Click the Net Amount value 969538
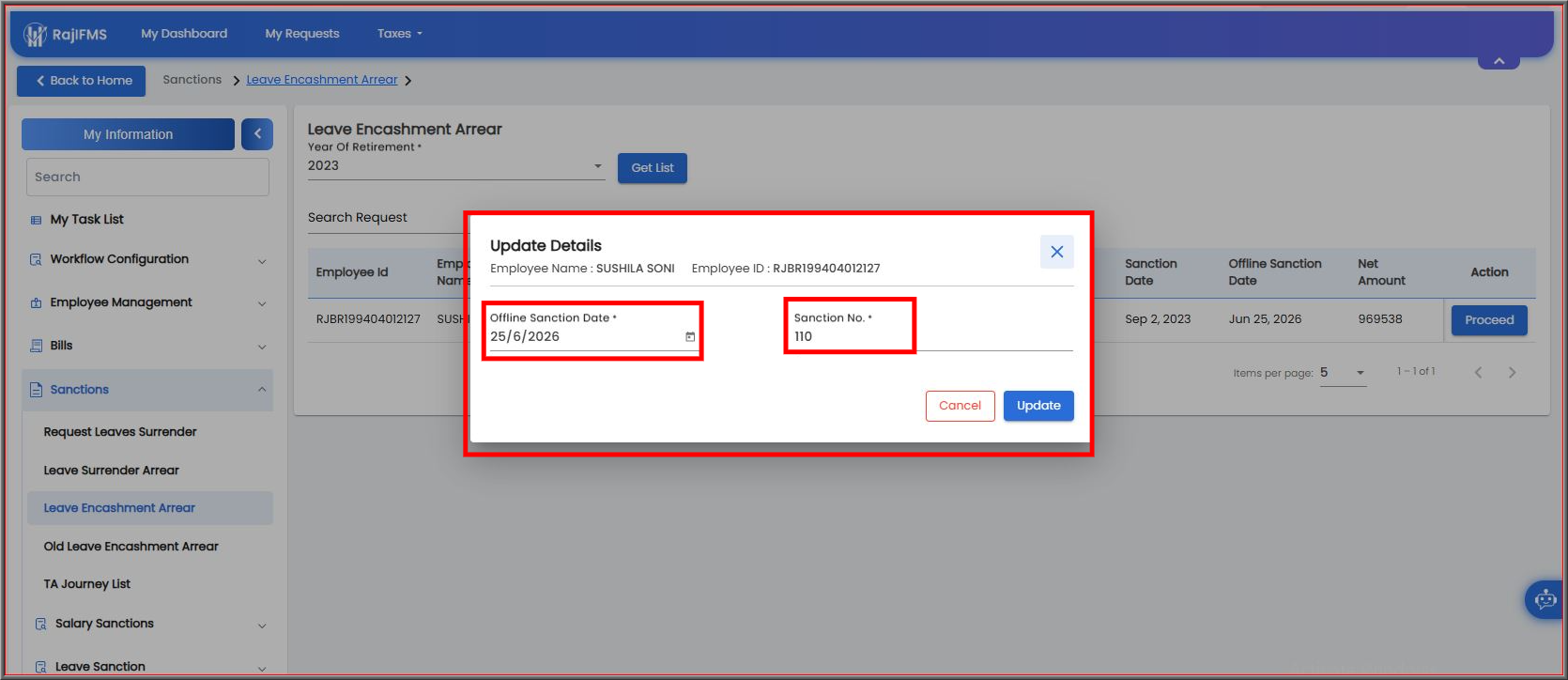 click(1379, 319)
